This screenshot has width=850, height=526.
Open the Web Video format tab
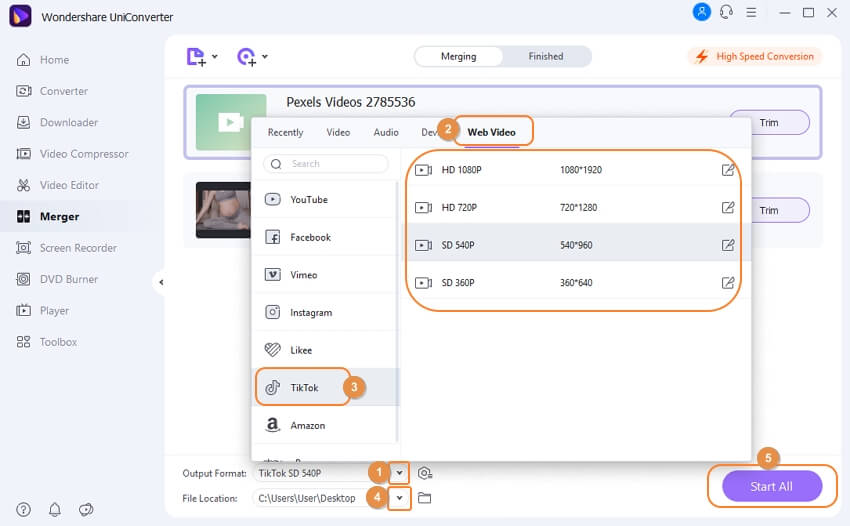[x=492, y=132]
